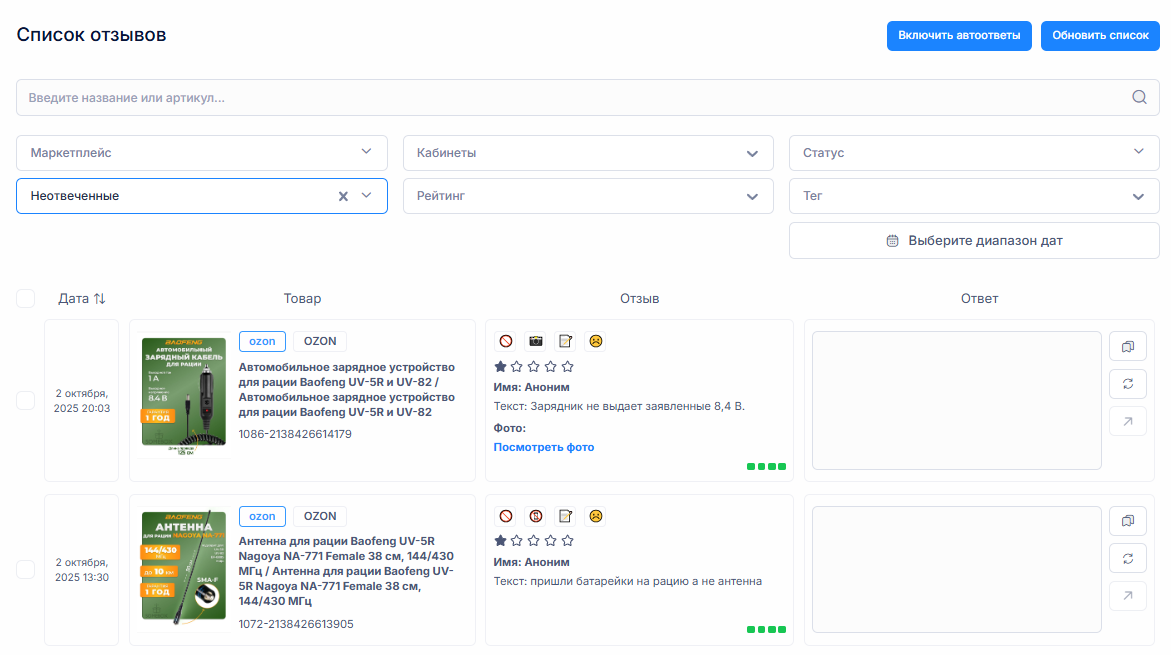Open the Маркетплейс dropdown
Image resolution: width=1171 pixels, height=655 pixels.
[x=202, y=153]
